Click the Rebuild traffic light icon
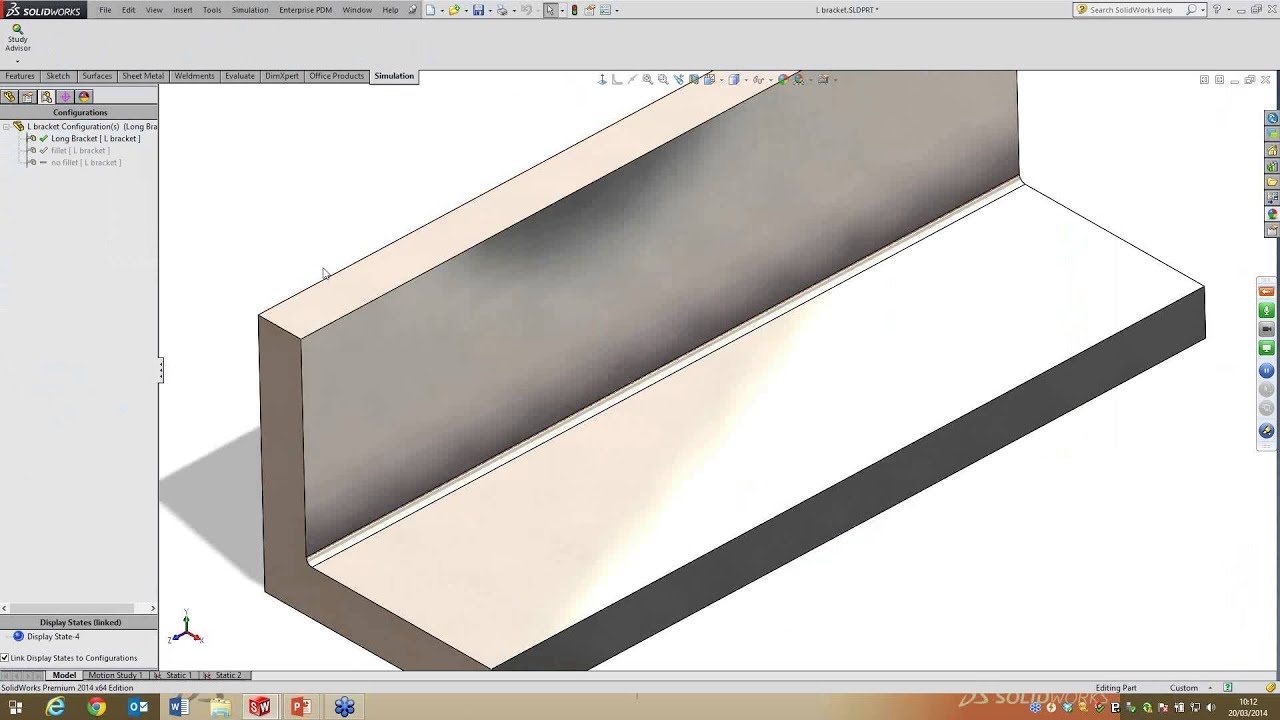This screenshot has width=1280, height=720. click(574, 10)
